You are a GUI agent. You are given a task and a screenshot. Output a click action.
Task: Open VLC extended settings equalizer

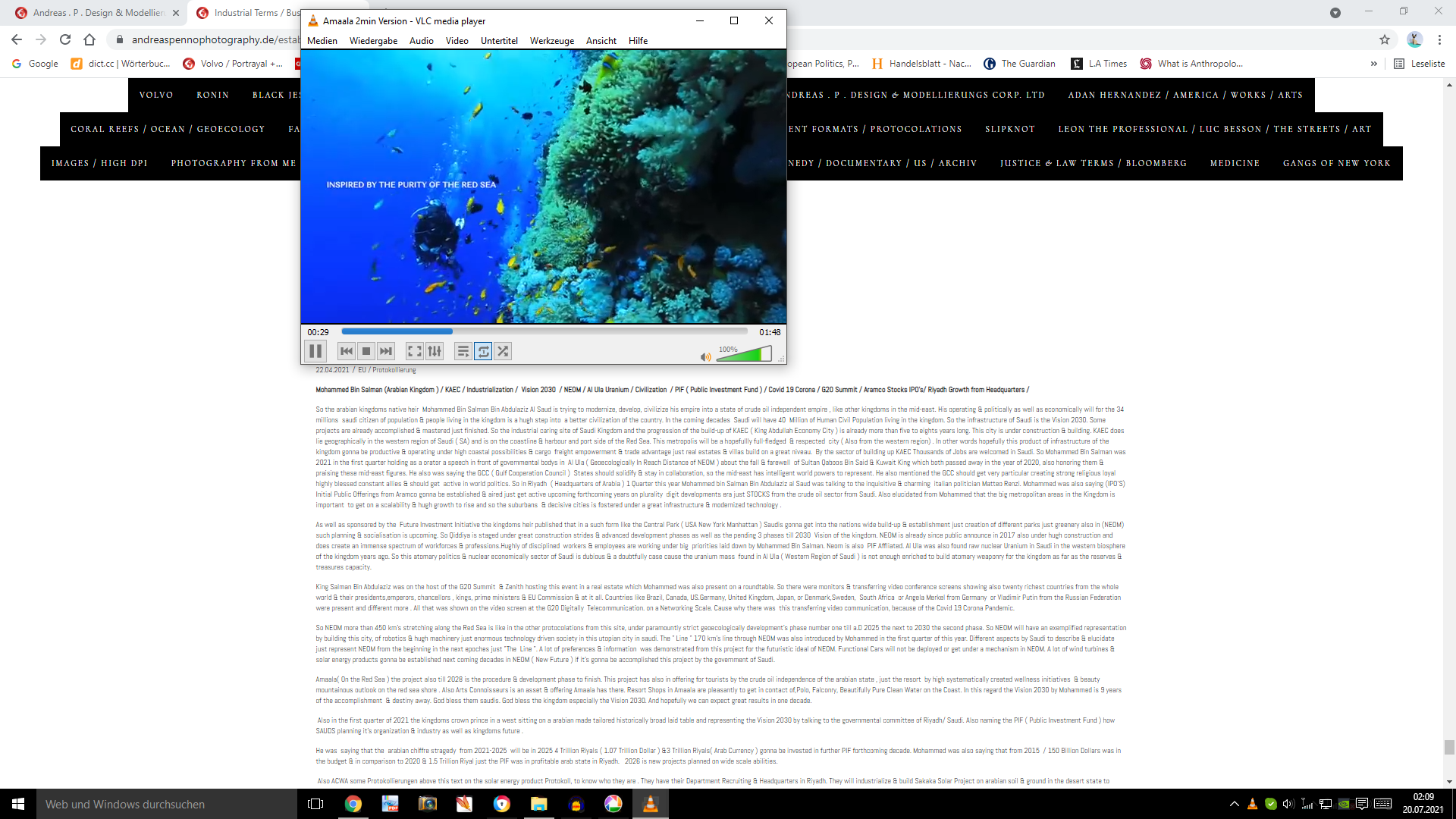click(434, 351)
